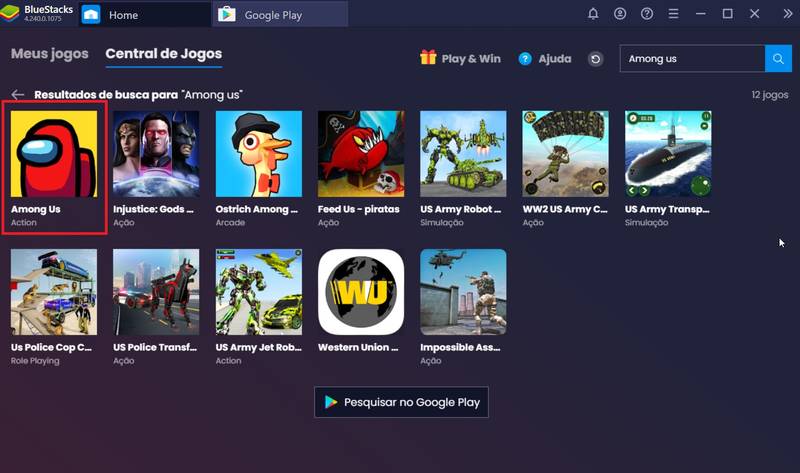Click the Ostrich Among title text
This screenshot has height=473, width=800.
tap(257, 209)
